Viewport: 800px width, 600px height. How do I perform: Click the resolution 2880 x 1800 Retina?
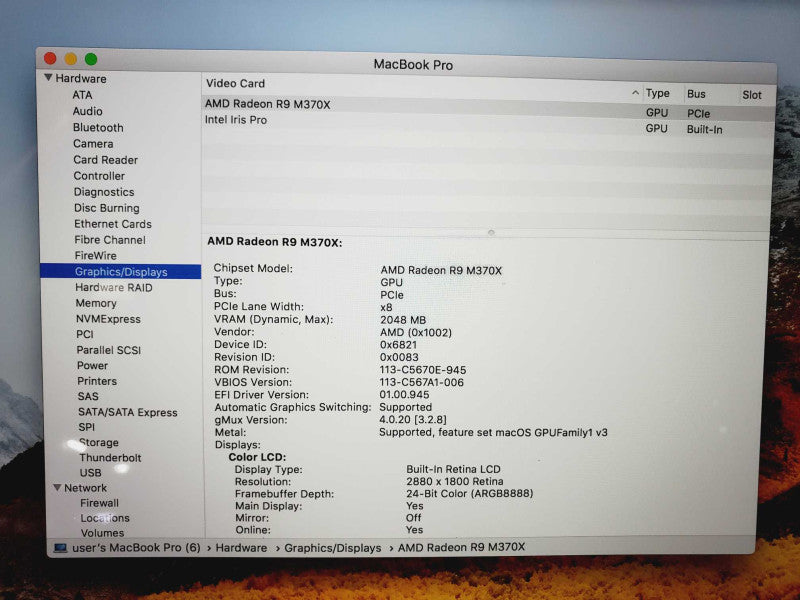[455, 481]
